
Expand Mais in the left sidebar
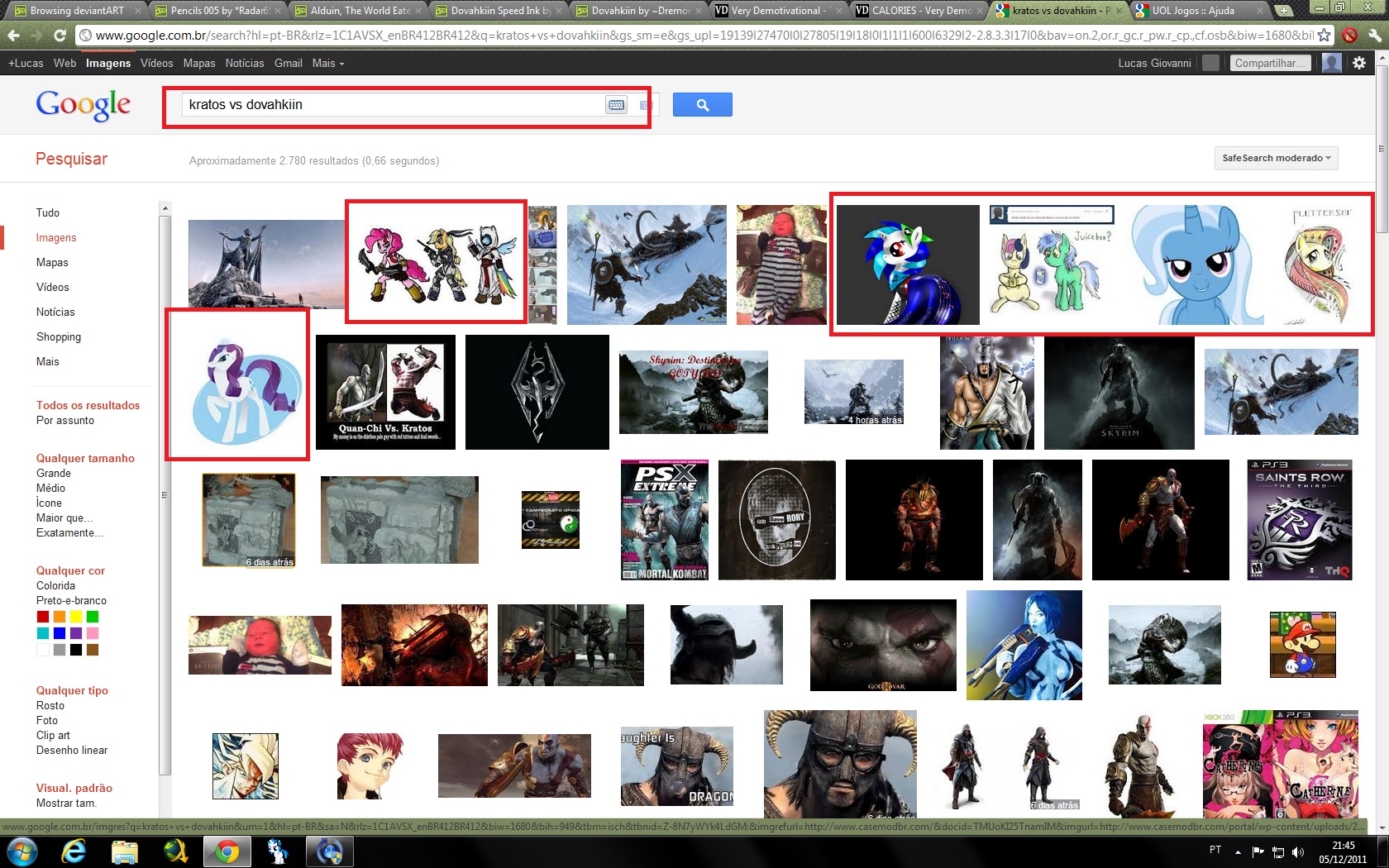48,361
